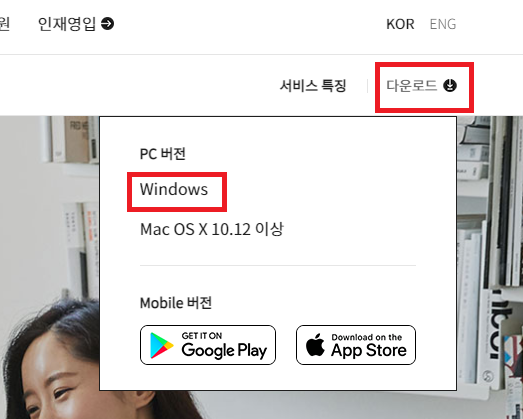Select the KOR language option
The height and width of the screenshot is (419, 523).
[x=400, y=24]
